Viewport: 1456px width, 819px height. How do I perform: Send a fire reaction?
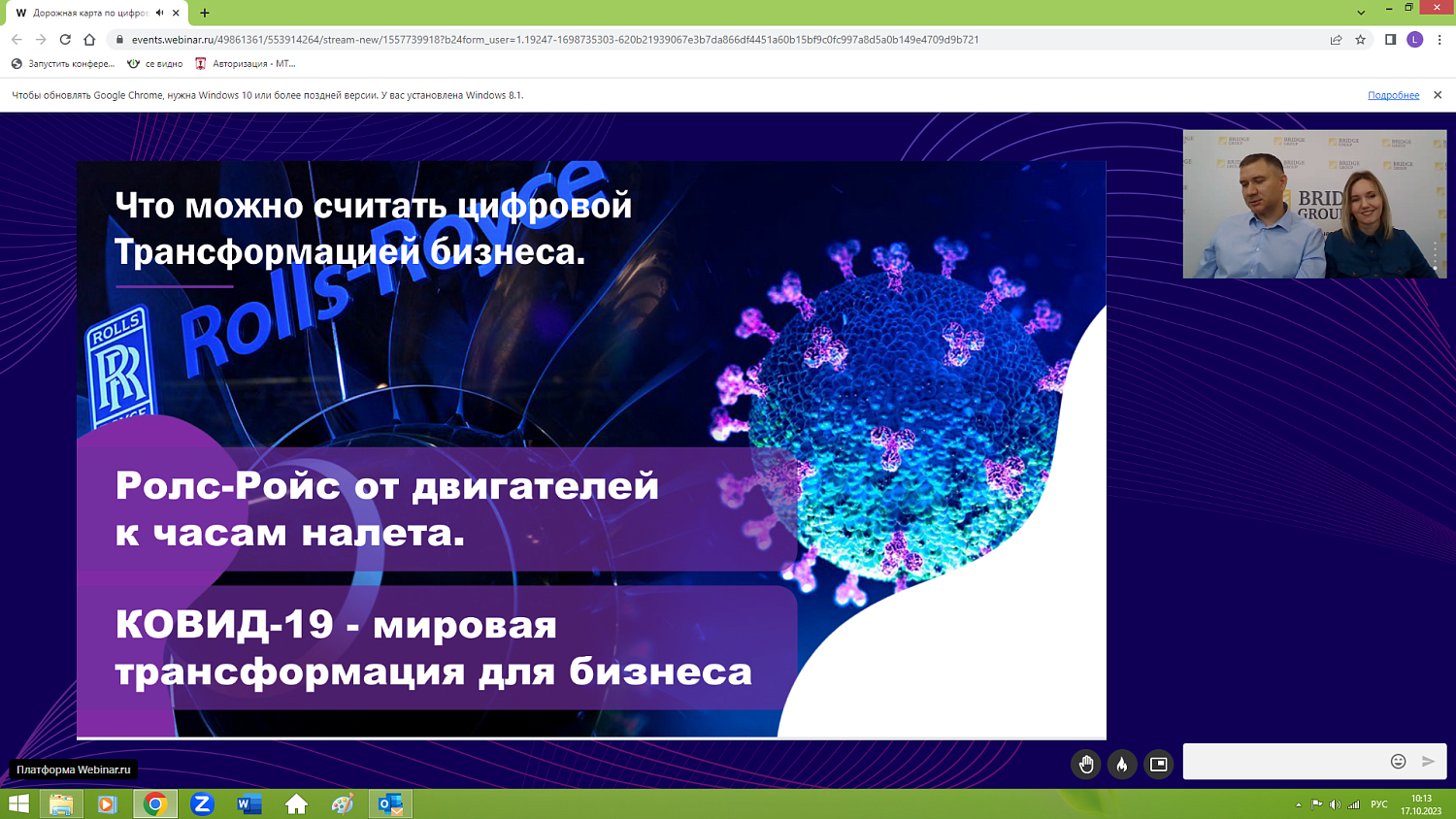1122,765
